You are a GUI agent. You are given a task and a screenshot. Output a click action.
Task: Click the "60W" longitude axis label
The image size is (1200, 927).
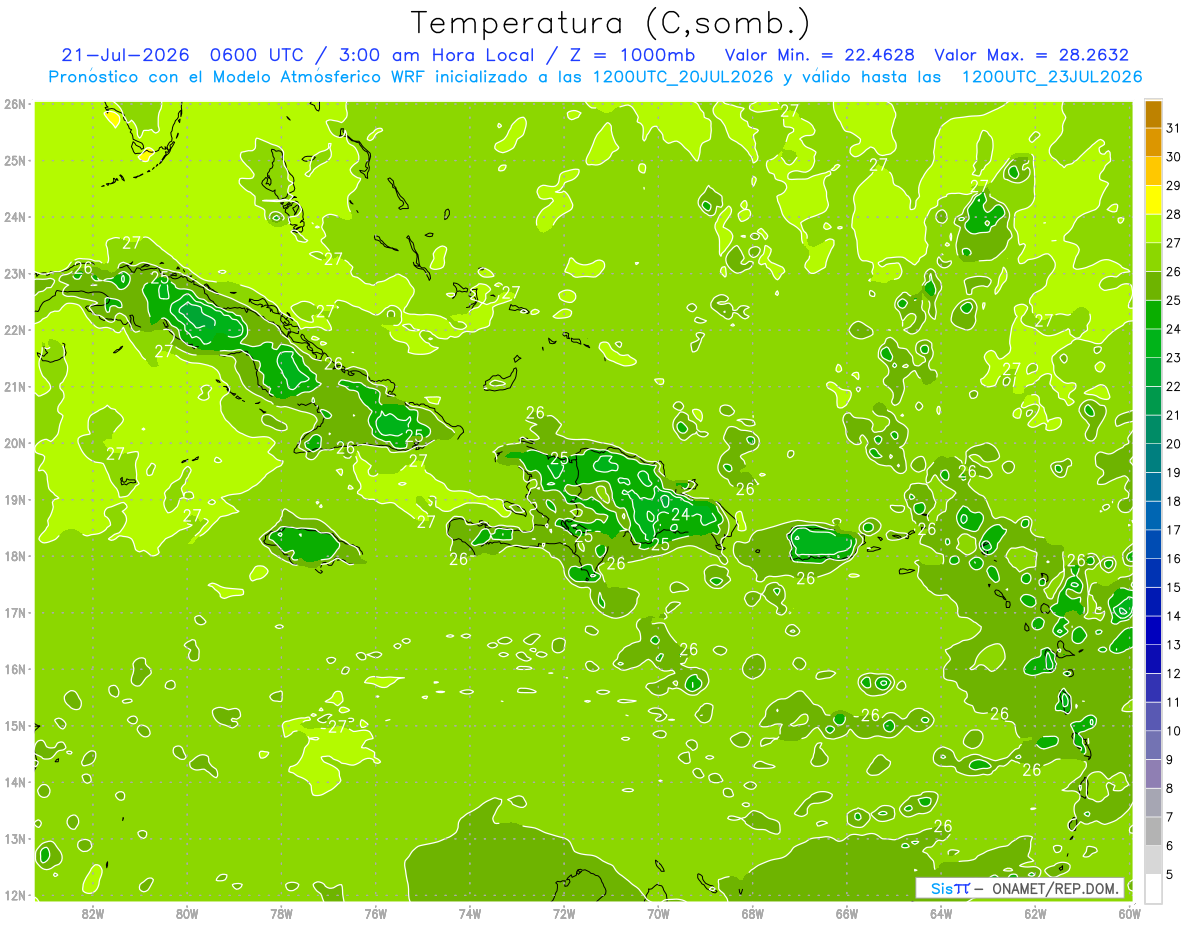click(x=1130, y=913)
